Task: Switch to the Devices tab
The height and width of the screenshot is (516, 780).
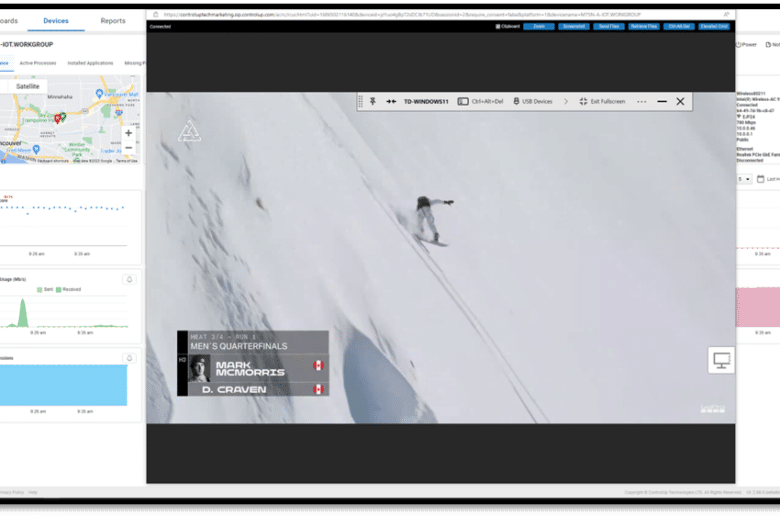Action: pyautogui.click(x=56, y=21)
